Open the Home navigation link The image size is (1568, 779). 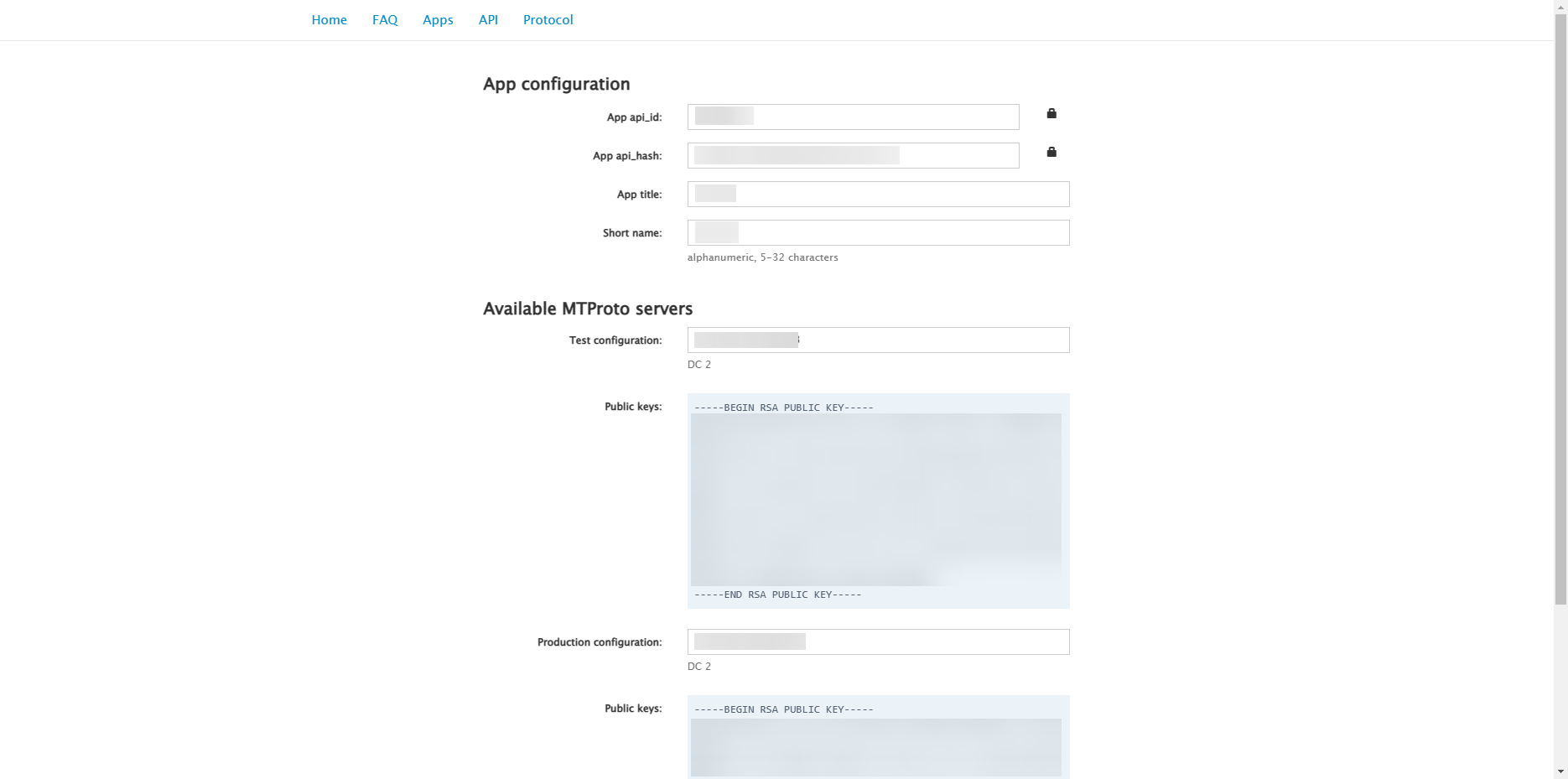point(329,20)
